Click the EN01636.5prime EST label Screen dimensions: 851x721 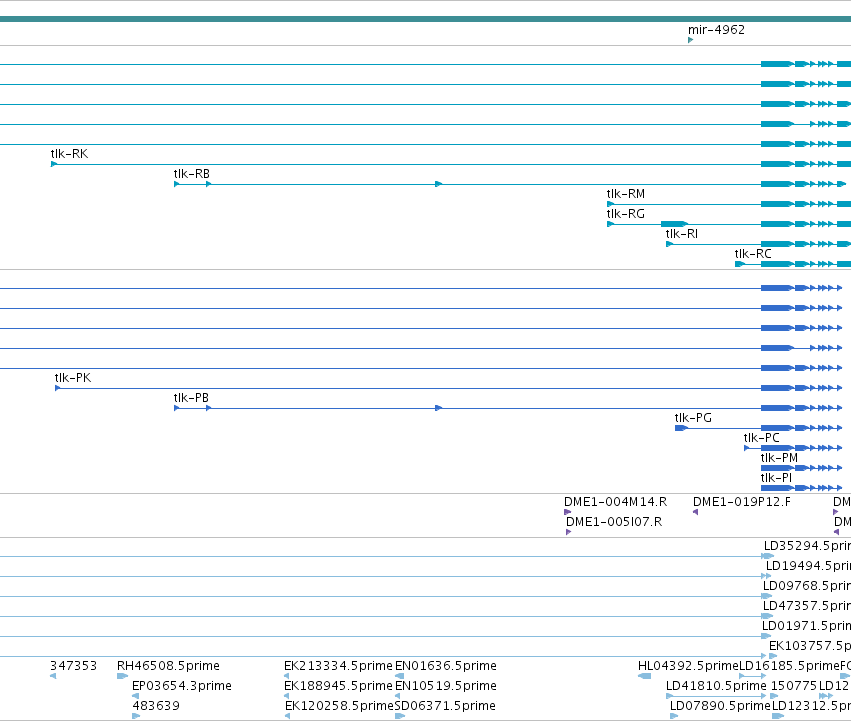click(x=446, y=666)
